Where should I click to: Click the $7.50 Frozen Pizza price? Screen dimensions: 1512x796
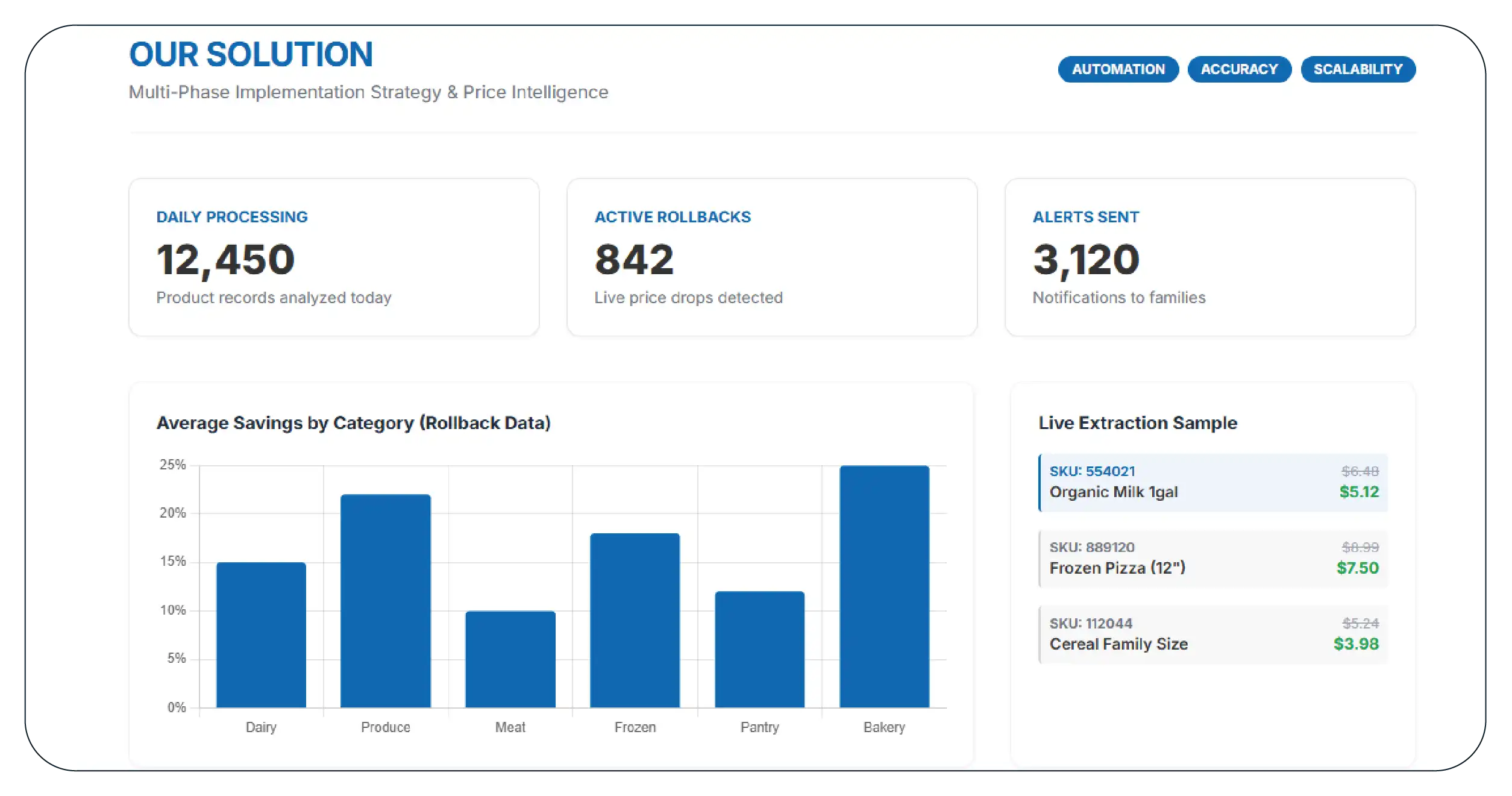[1357, 568]
